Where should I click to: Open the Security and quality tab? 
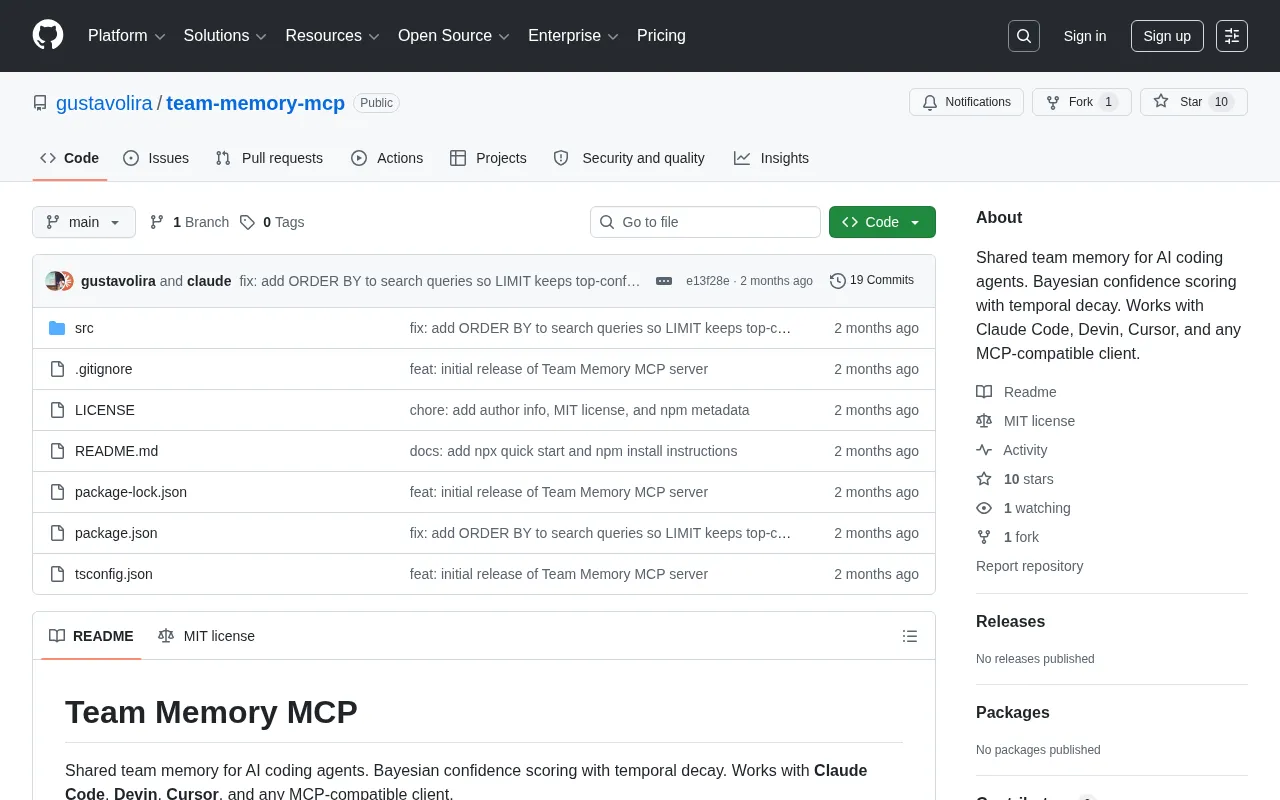coord(629,158)
